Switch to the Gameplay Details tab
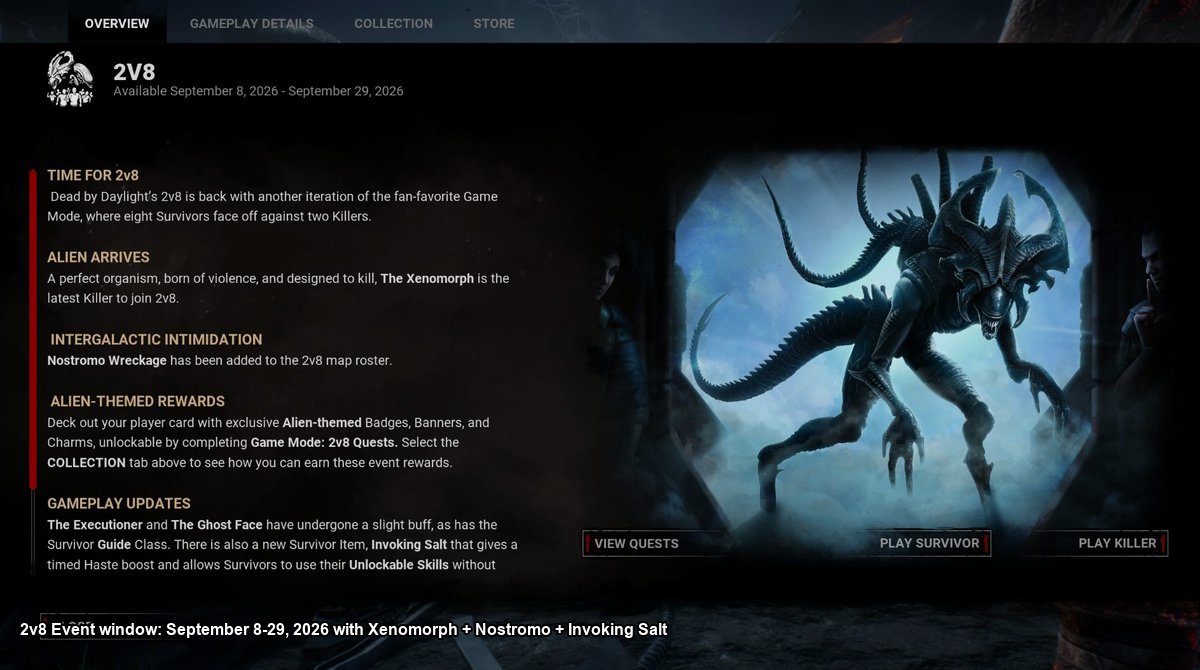Image resolution: width=1200 pixels, height=670 pixels. click(x=251, y=23)
